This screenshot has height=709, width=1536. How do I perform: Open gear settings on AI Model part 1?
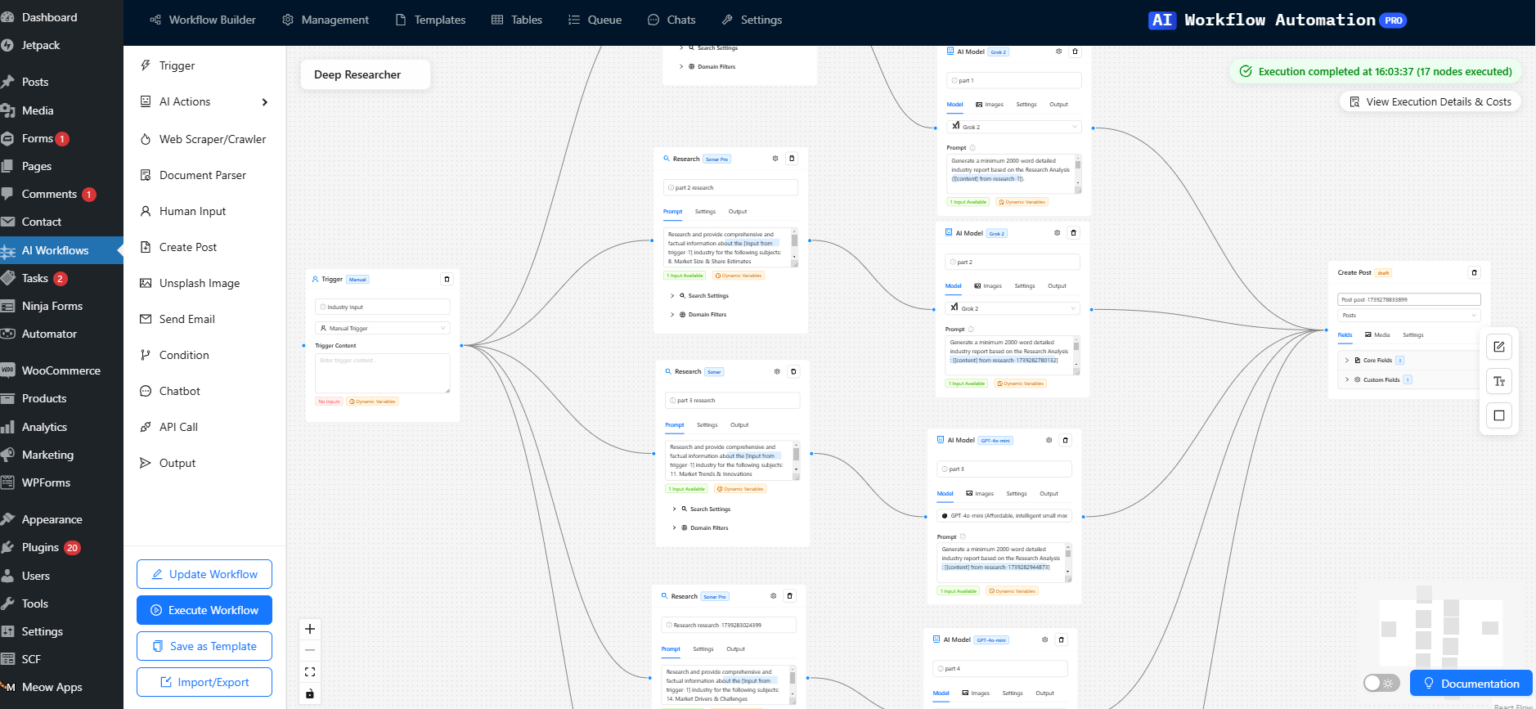tap(1058, 51)
